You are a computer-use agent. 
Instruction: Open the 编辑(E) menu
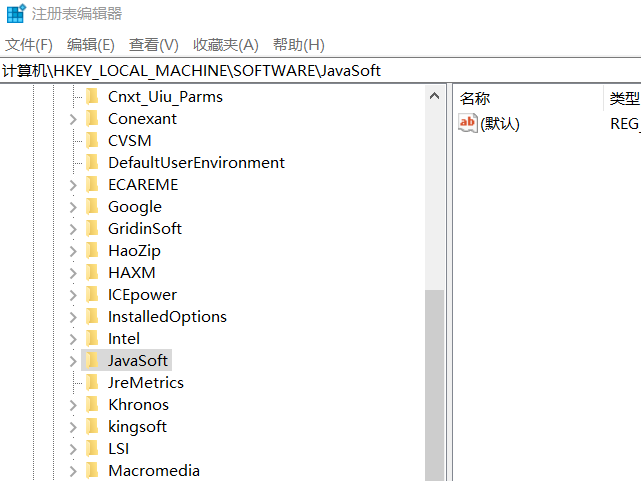91,45
